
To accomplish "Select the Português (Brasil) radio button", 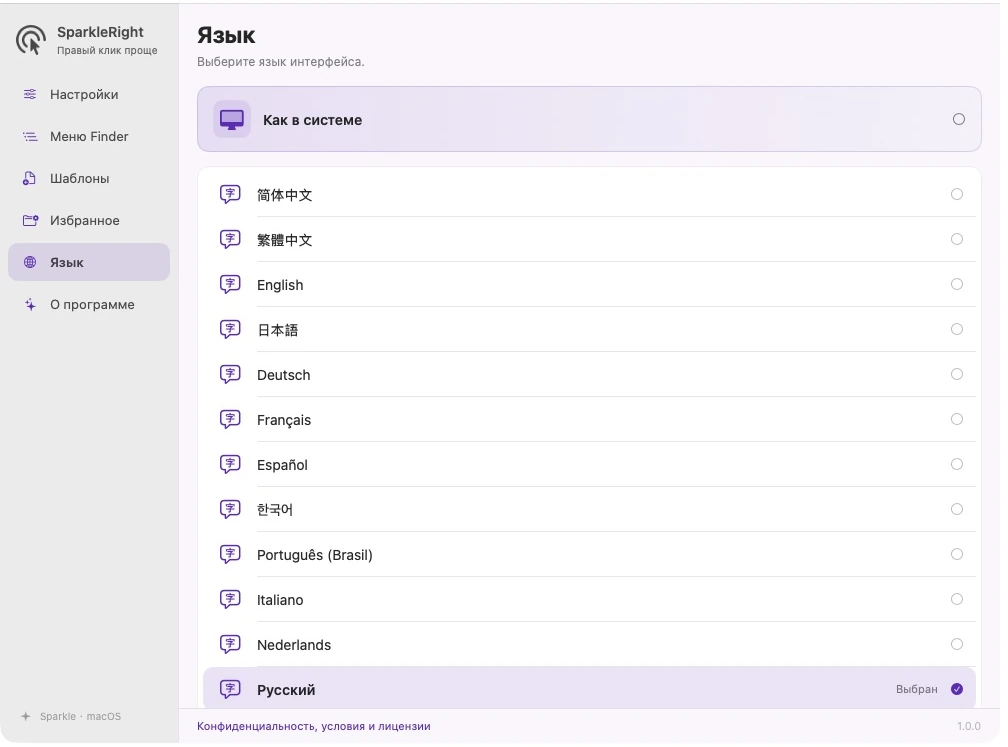I will 957,554.
